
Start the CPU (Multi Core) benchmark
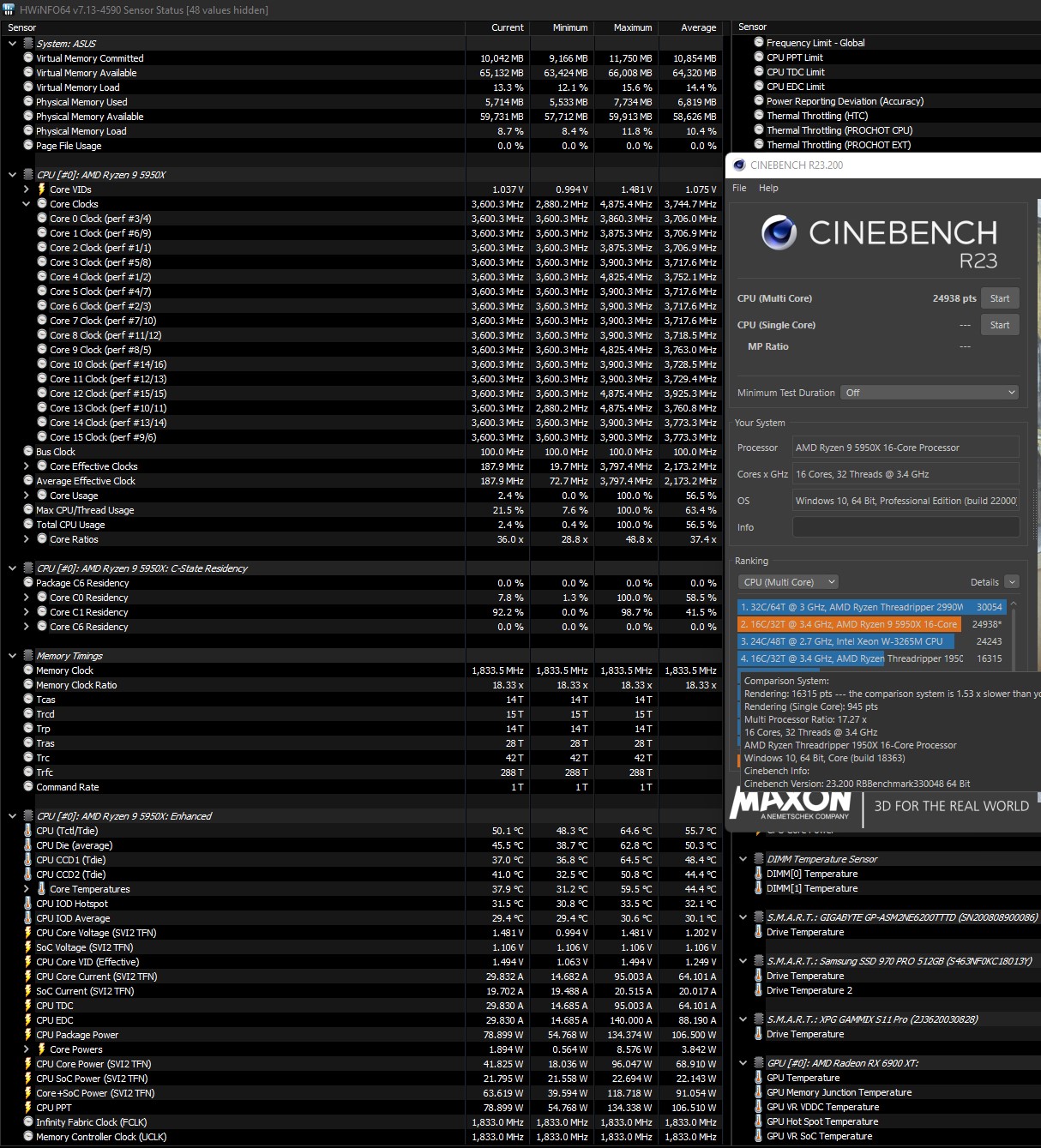coord(1000,298)
